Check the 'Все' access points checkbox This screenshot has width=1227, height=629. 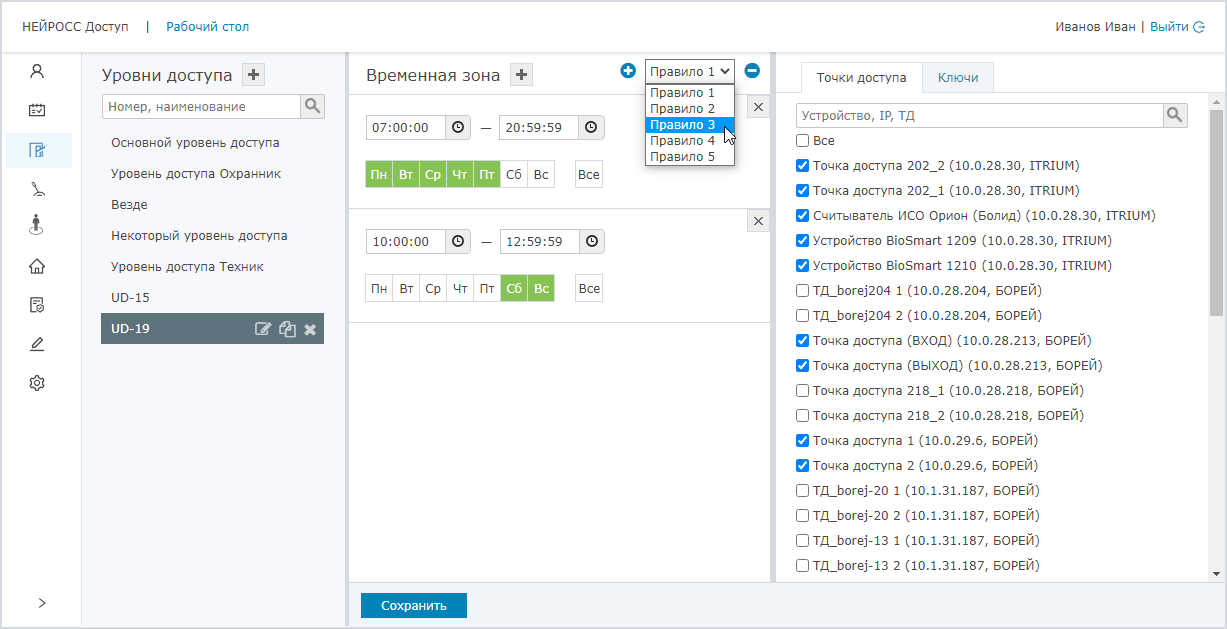point(802,141)
